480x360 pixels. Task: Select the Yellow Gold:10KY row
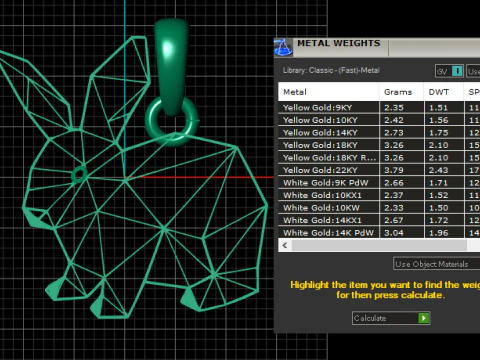click(x=379, y=120)
